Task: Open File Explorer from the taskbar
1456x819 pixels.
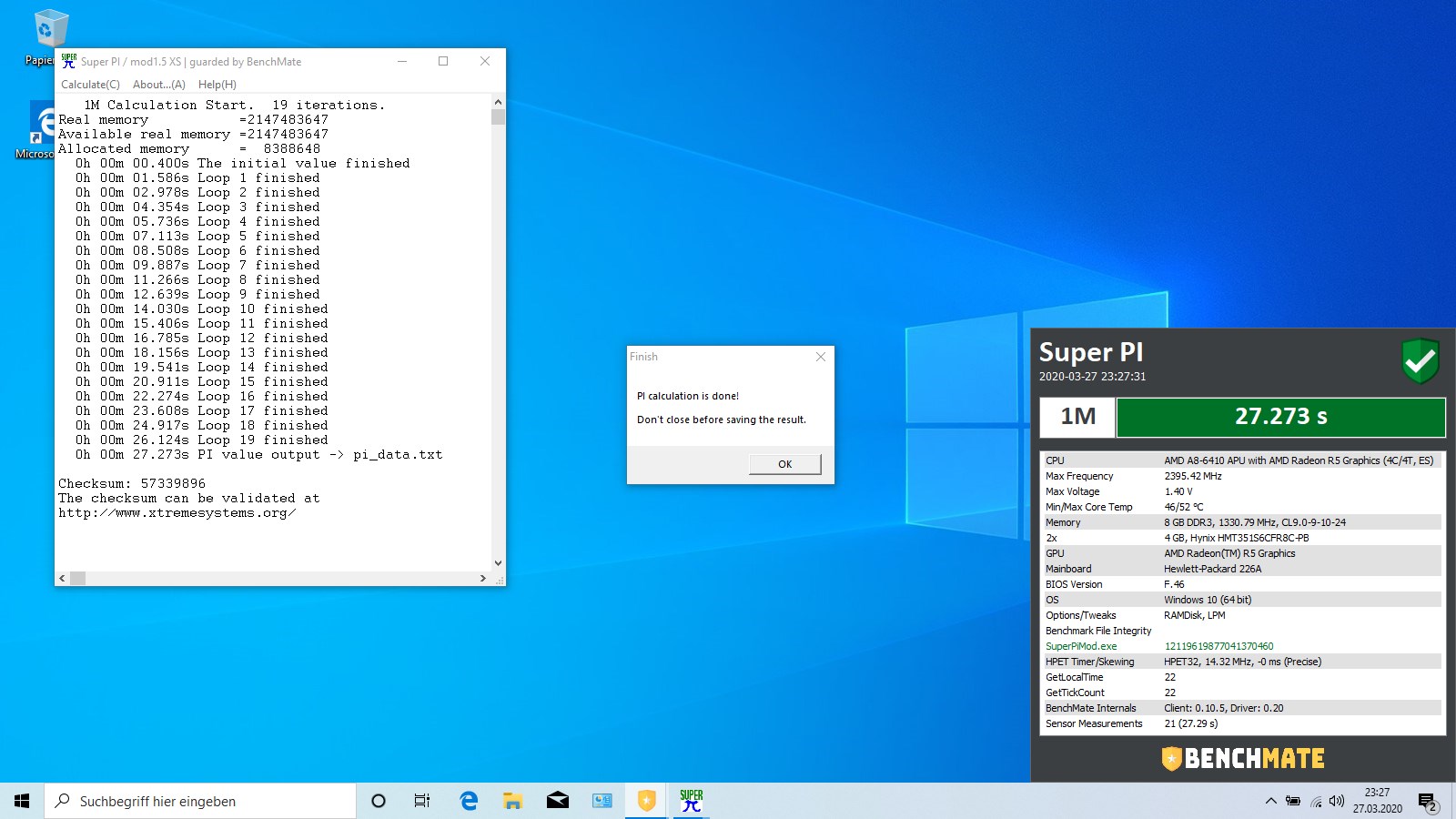Action: tap(513, 801)
